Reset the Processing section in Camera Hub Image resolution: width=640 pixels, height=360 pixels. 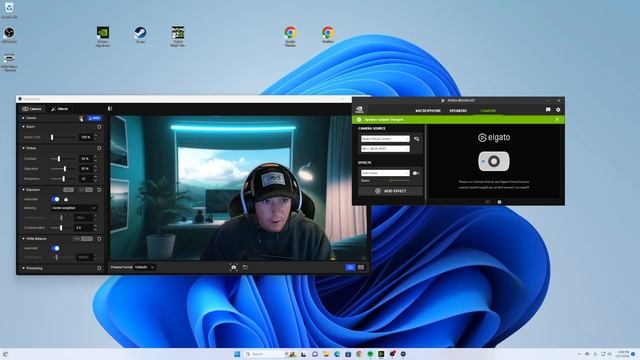[99, 268]
